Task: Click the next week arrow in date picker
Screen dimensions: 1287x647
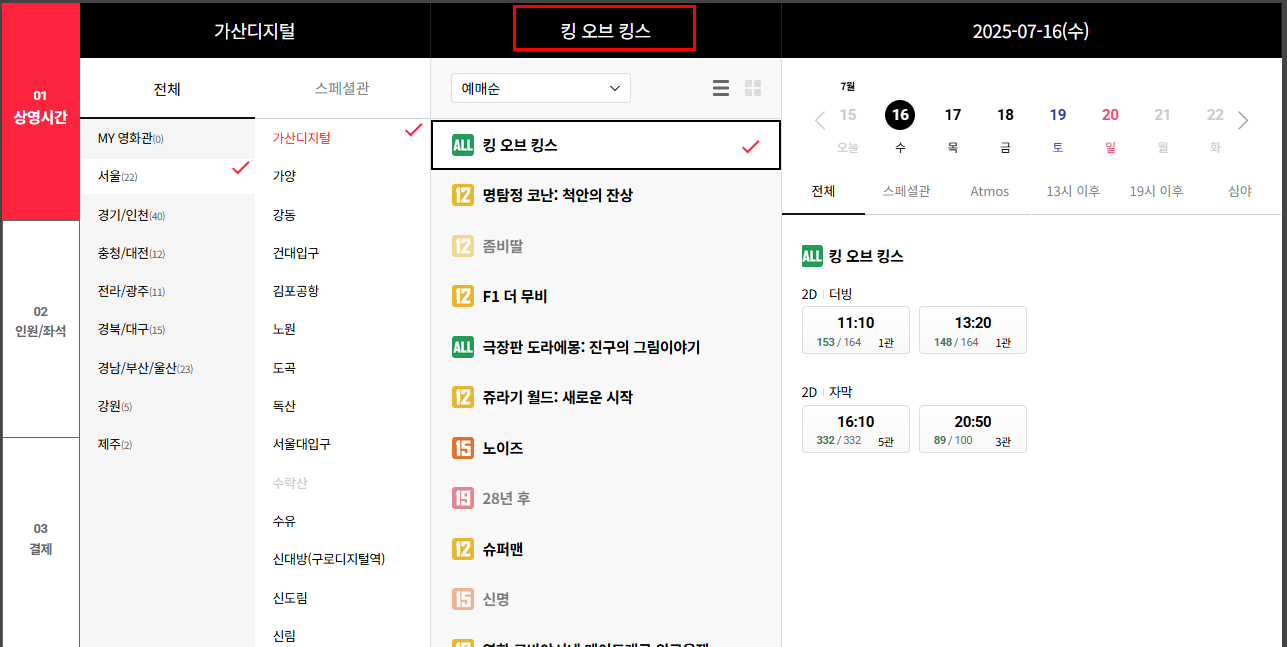Action: (1243, 120)
